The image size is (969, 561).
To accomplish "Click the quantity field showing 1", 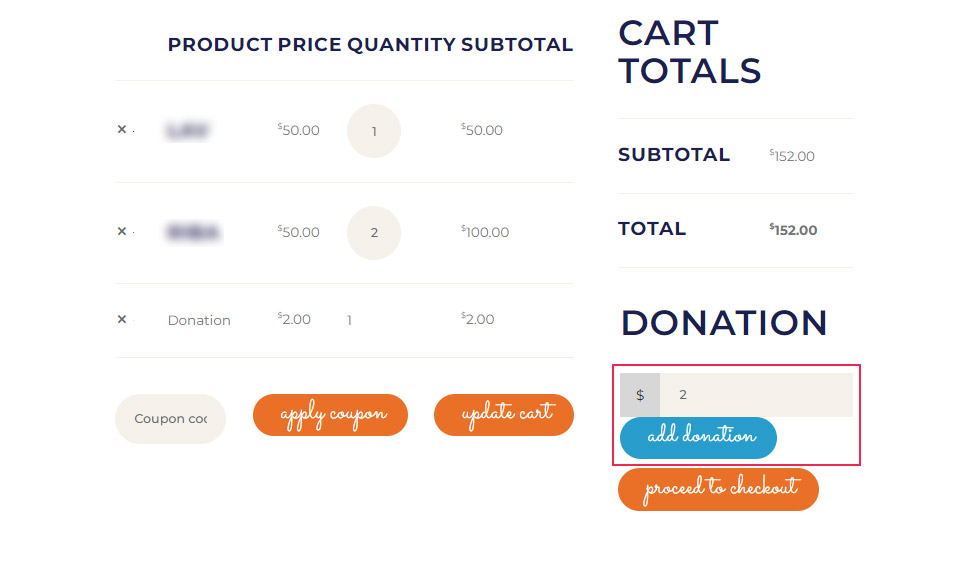I will point(374,131).
